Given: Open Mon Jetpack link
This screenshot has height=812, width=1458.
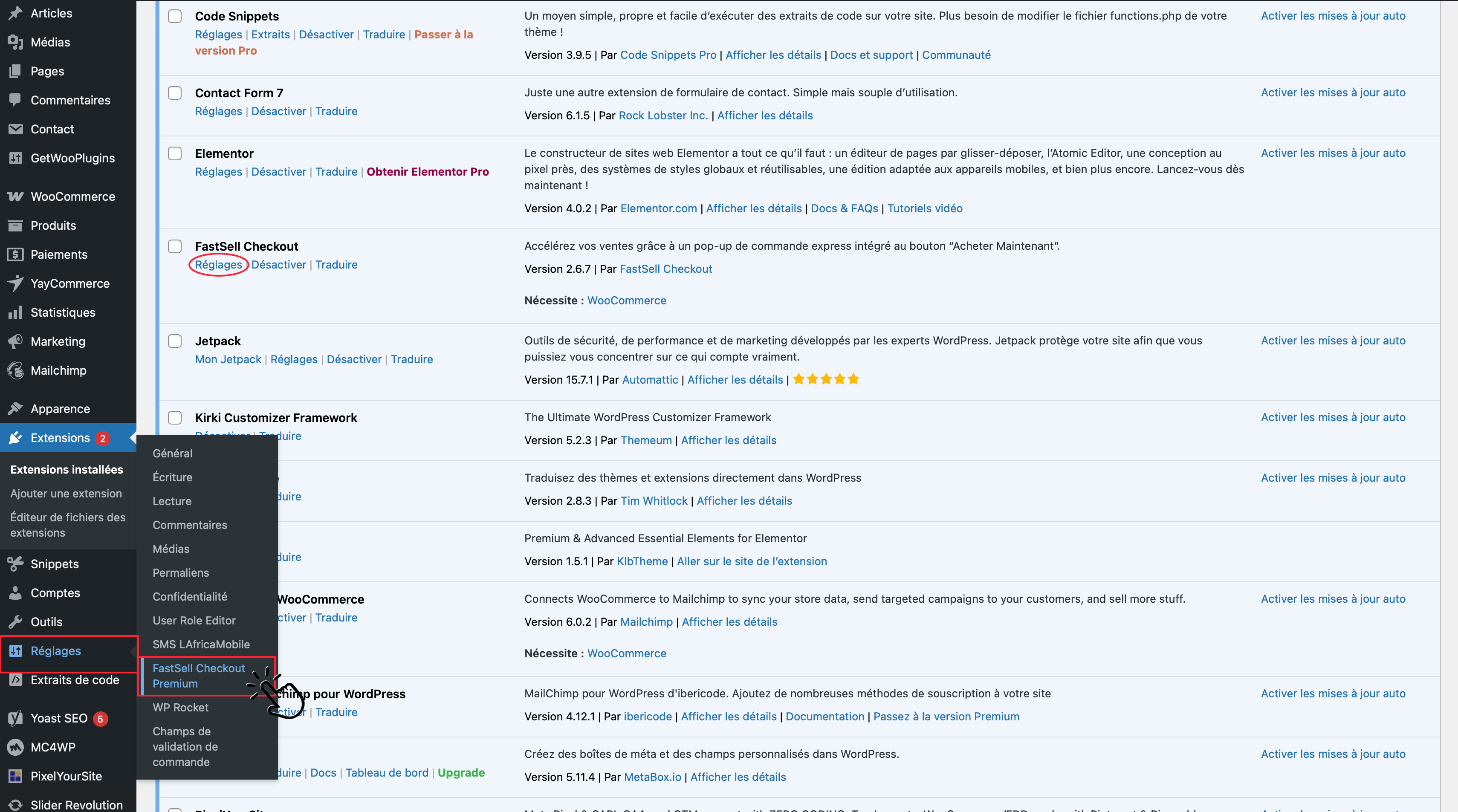Looking at the screenshot, I should tap(228, 359).
